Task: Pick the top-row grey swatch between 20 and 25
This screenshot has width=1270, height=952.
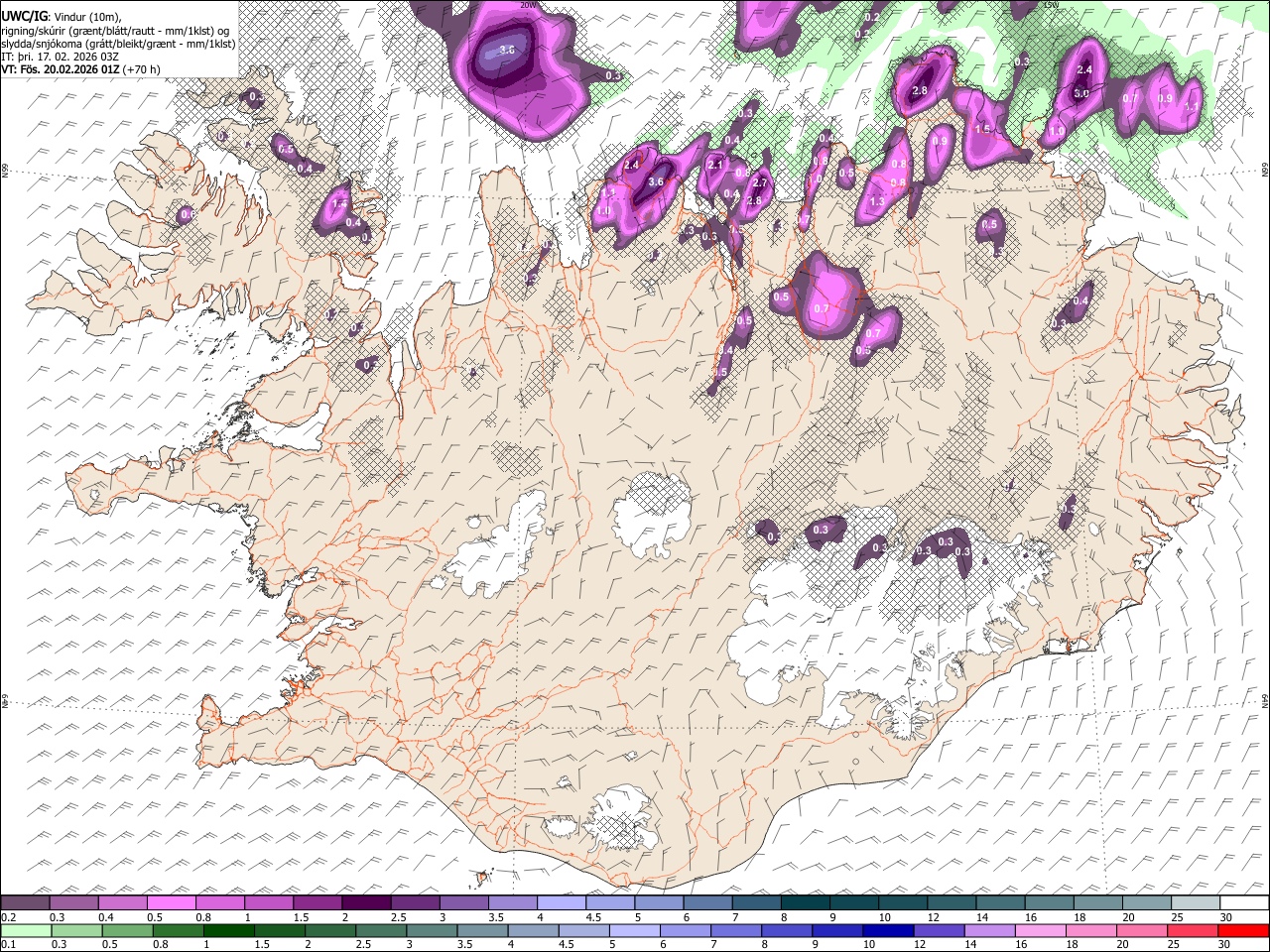Action: pos(1146,902)
